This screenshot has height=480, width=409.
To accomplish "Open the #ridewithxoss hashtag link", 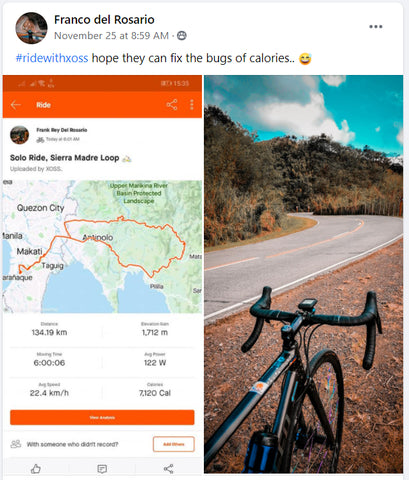I will click(52, 58).
